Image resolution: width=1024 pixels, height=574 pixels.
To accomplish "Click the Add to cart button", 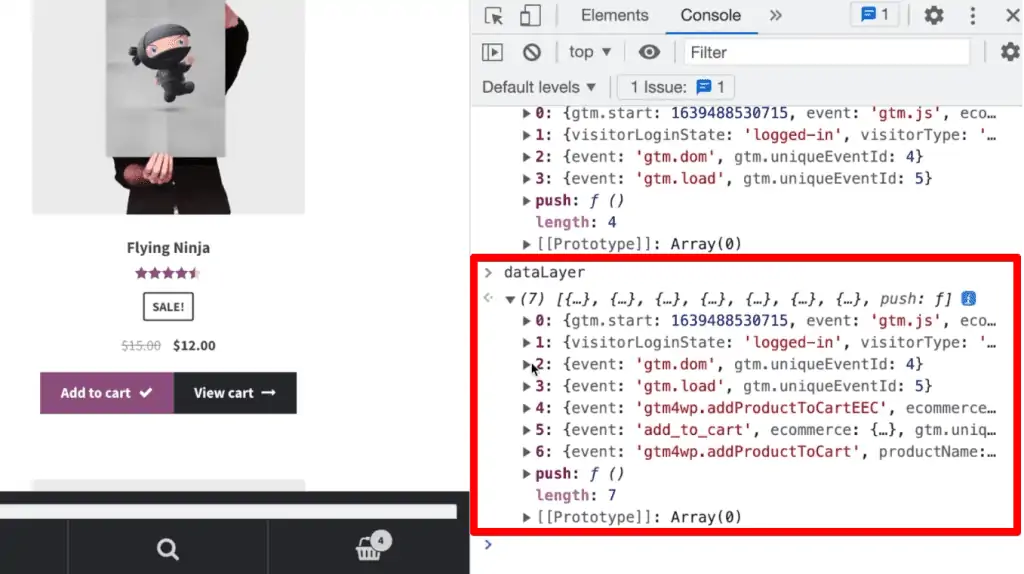I will (106, 393).
